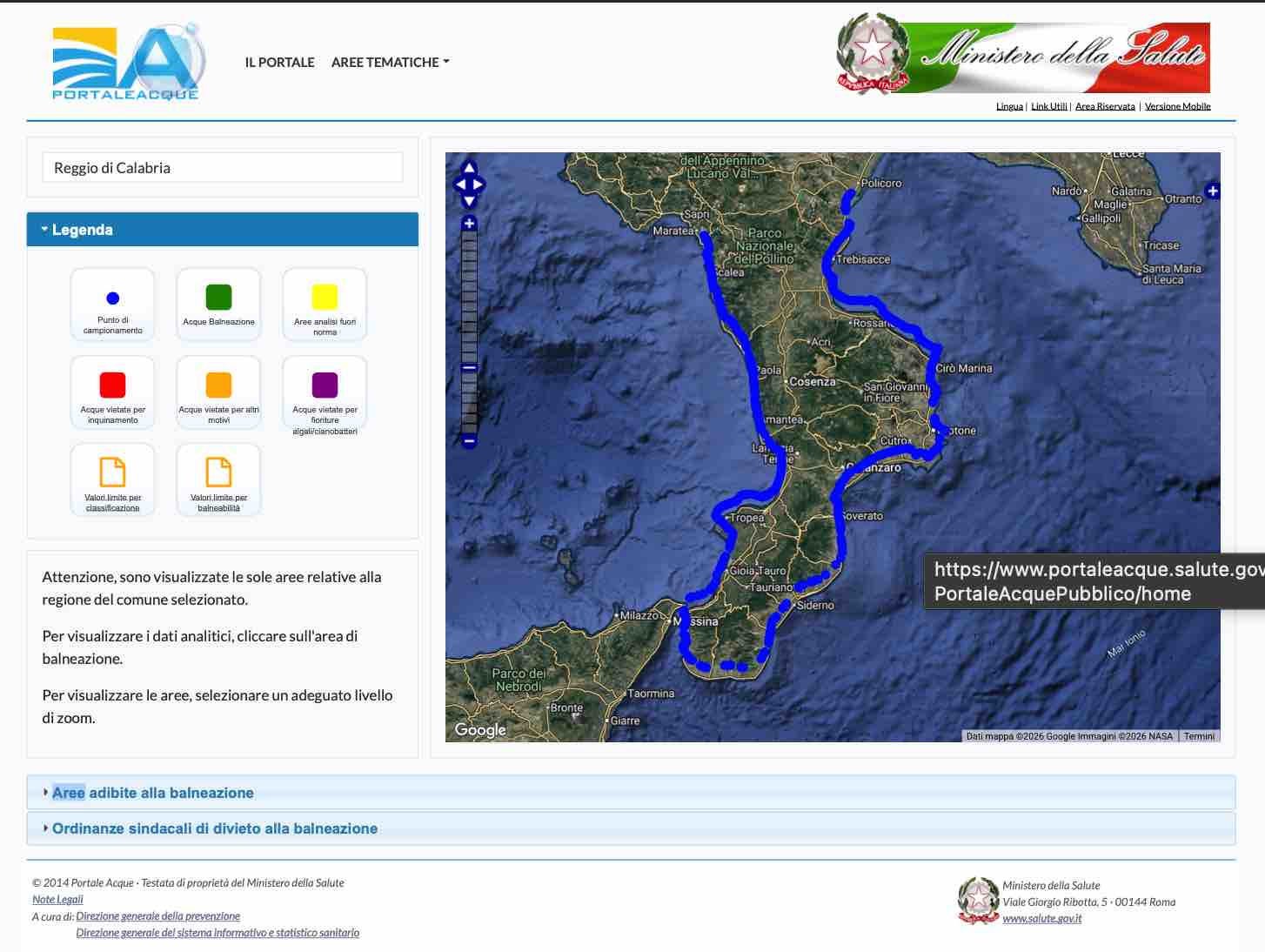Click the Cirò Marina map label
Viewport: 1265px width, 952px height.
[964, 368]
